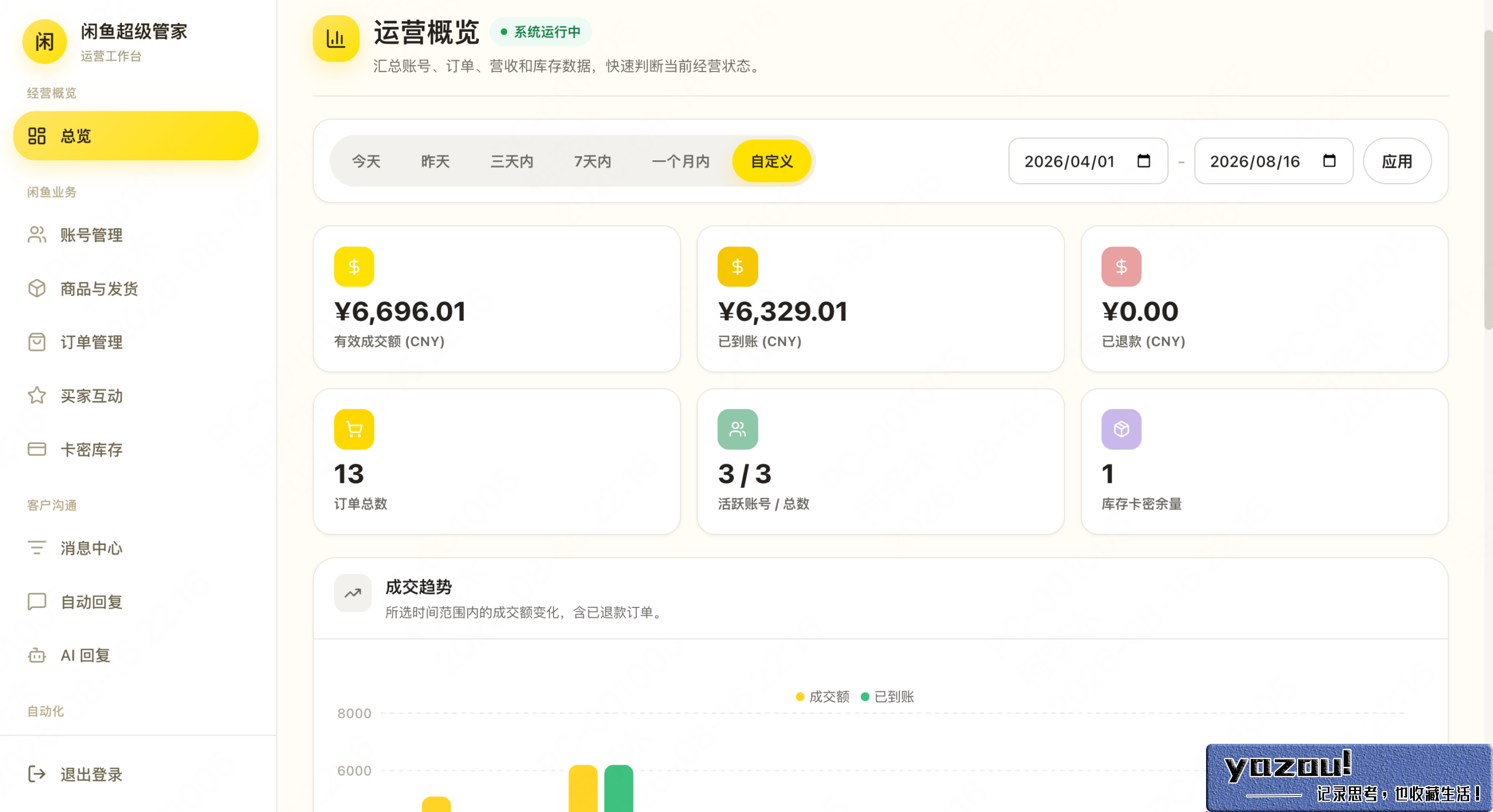
Task: Toggle 已到账 legend series in chart
Action: (x=888, y=696)
